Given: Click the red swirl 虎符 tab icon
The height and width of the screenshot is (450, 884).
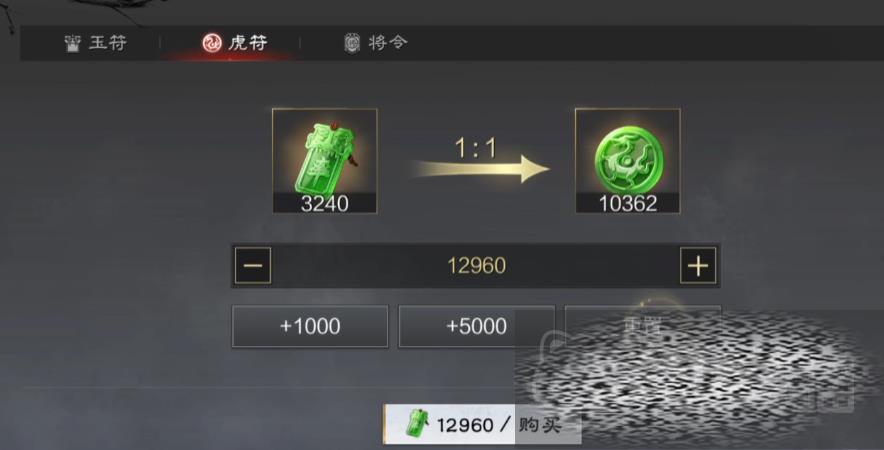Looking at the screenshot, I should (212, 42).
